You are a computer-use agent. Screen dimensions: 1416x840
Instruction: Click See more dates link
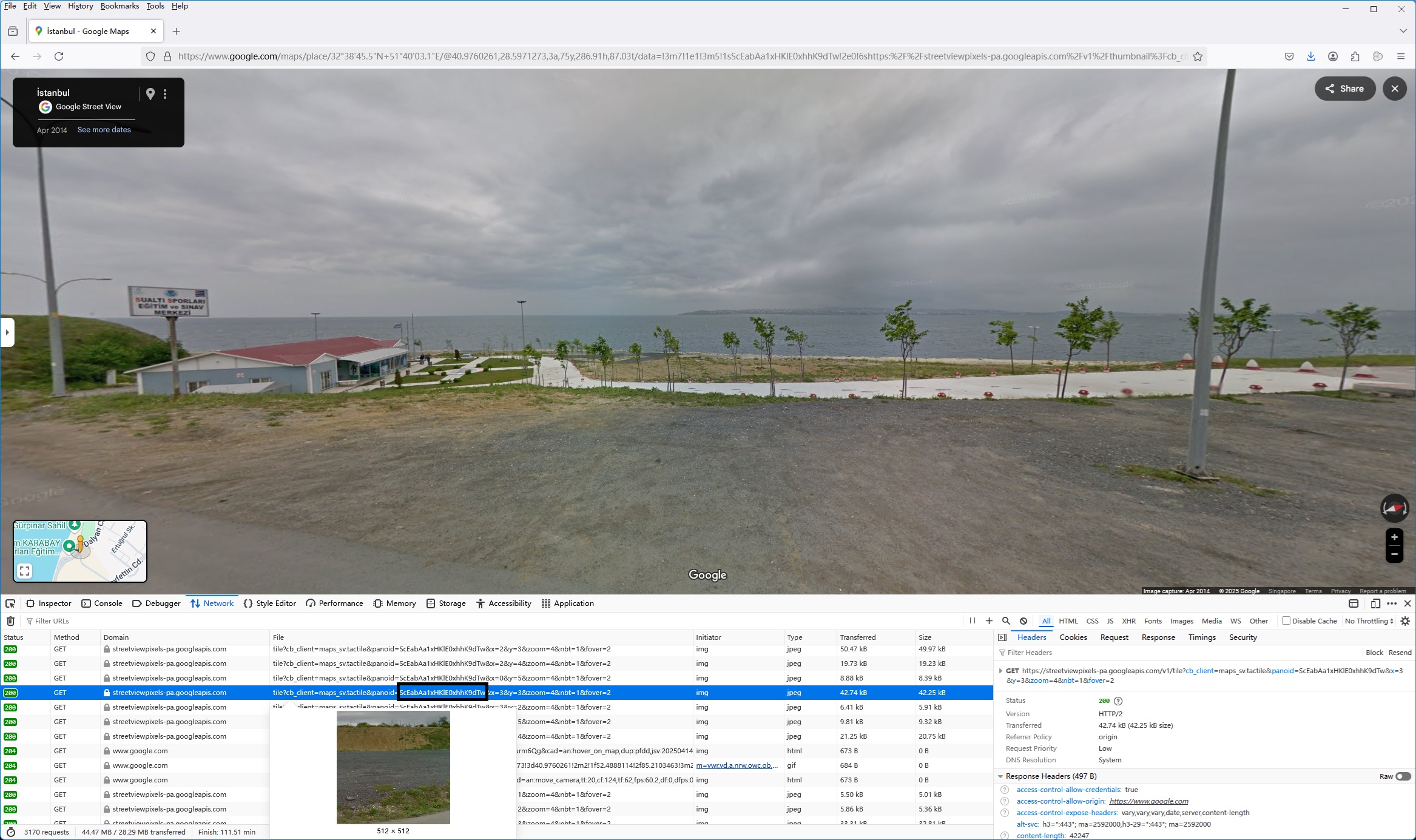coord(104,130)
